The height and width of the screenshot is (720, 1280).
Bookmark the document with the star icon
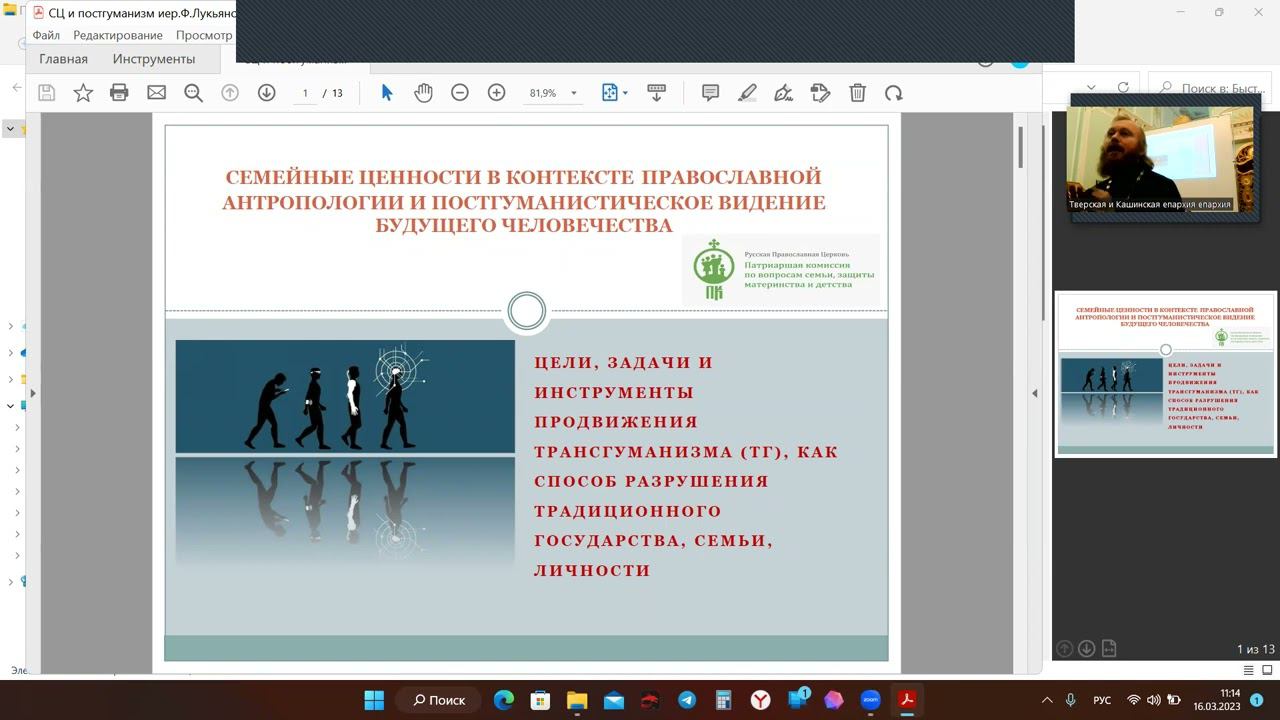(83, 93)
